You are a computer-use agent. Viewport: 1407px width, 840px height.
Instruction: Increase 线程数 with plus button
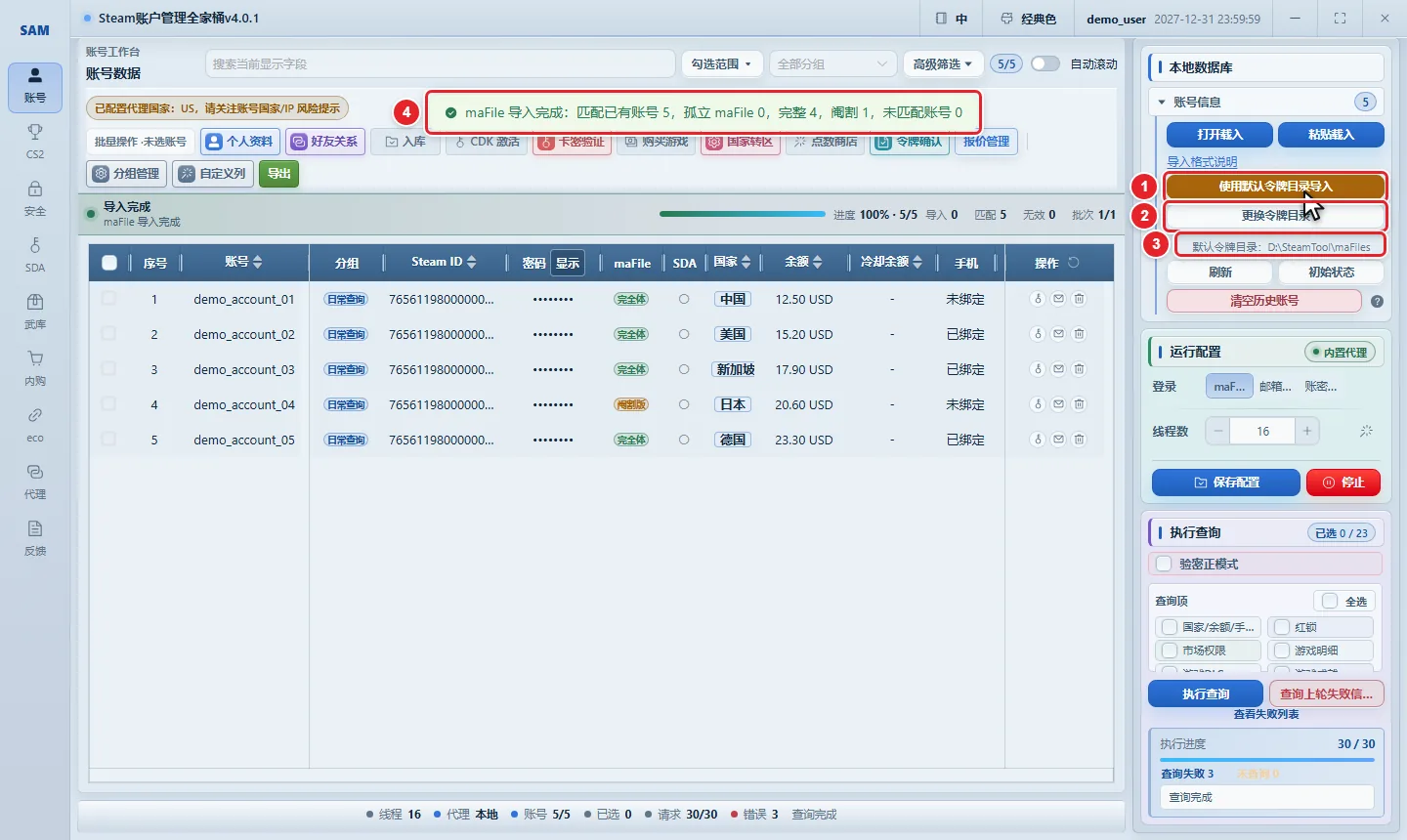click(x=1306, y=431)
